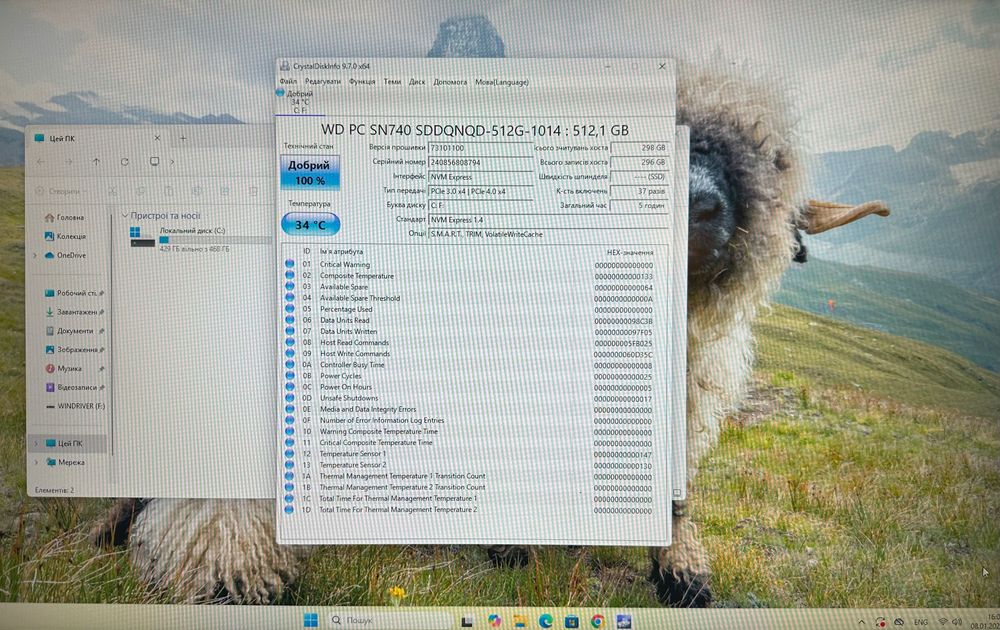Go up one level in File Explorer

(x=96, y=162)
